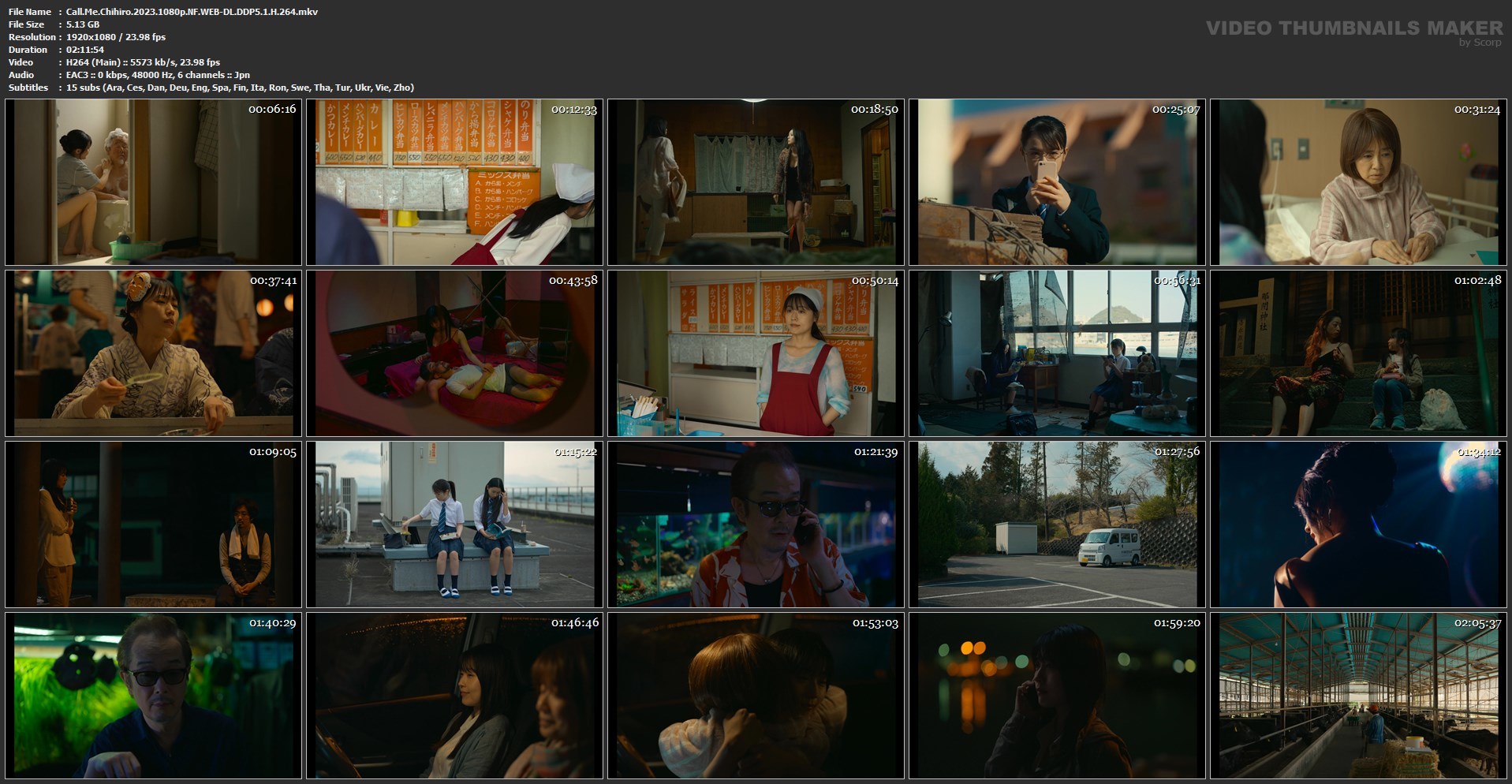
Task: Click the thumbnail stamped 01:34:12
Action: (1358, 525)
